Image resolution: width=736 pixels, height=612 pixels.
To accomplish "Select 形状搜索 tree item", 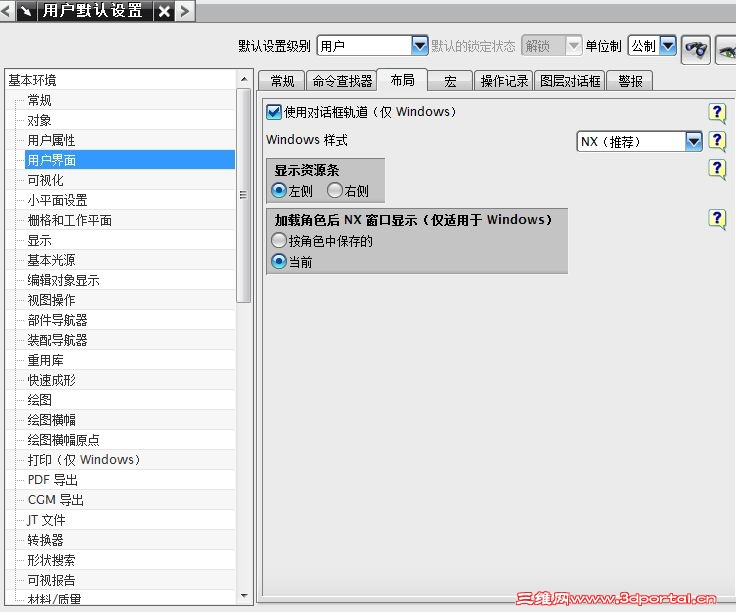I will pyautogui.click(x=52, y=560).
